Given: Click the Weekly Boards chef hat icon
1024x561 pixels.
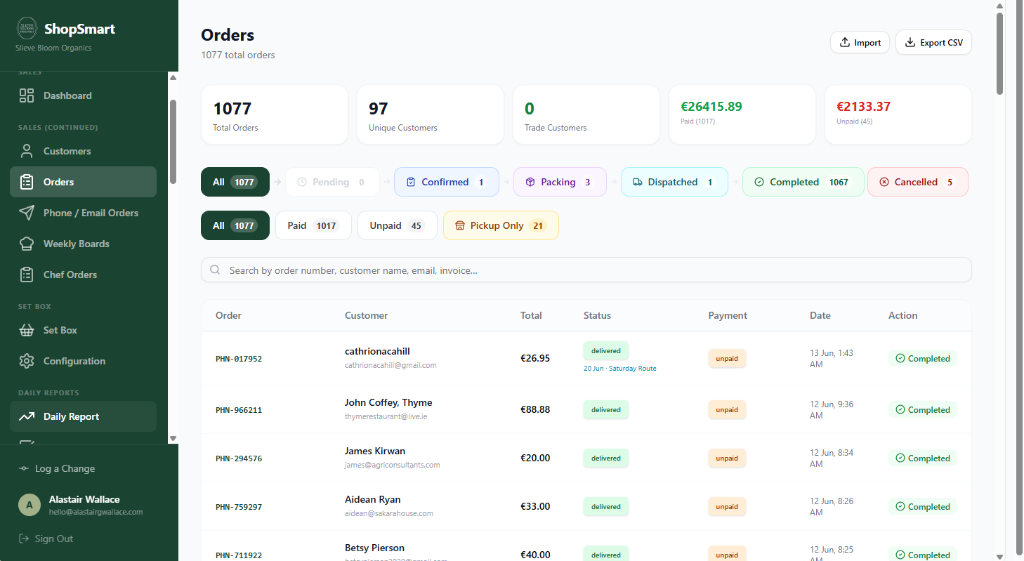Looking at the screenshot, I should click(x=27, y=244).
